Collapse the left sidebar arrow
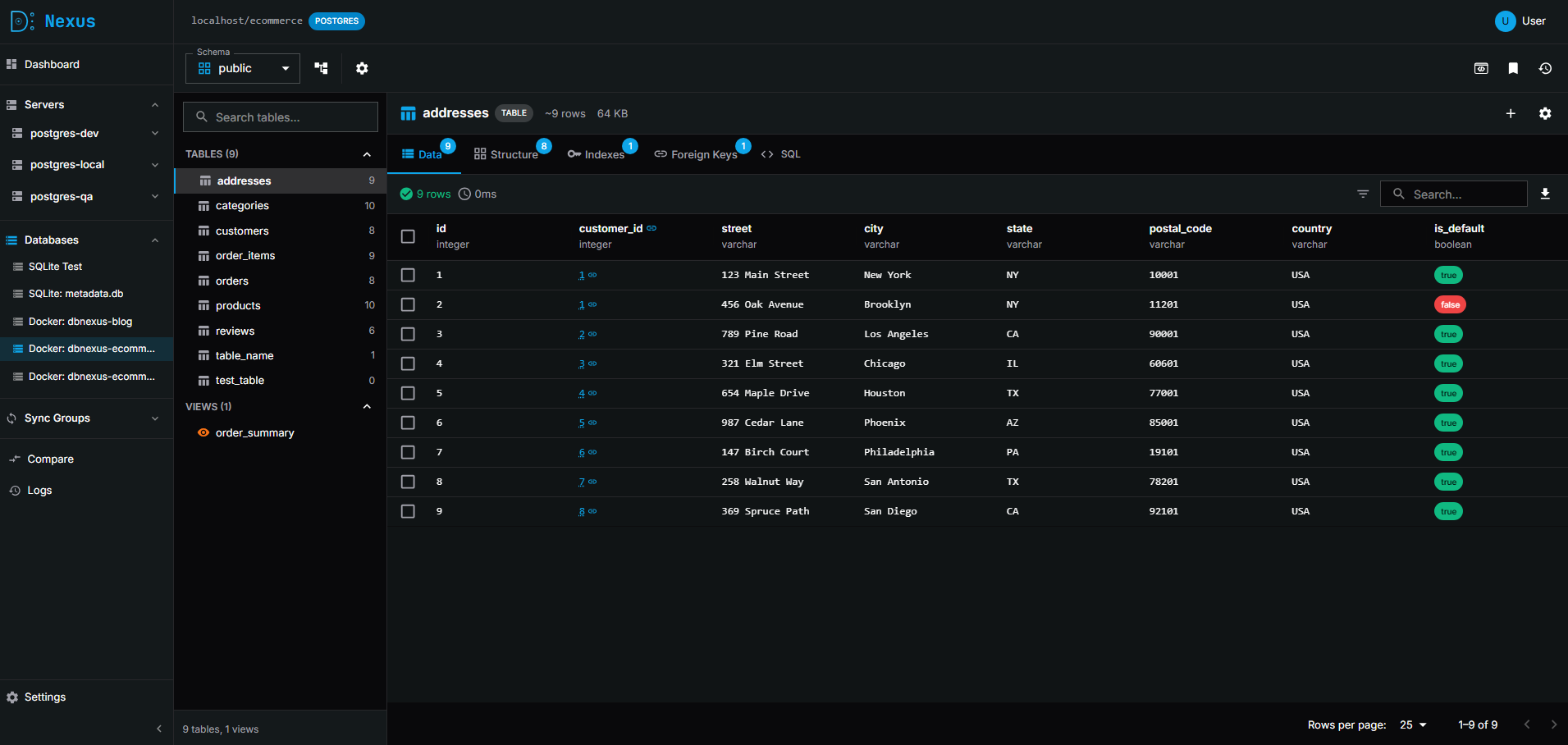 159,729
